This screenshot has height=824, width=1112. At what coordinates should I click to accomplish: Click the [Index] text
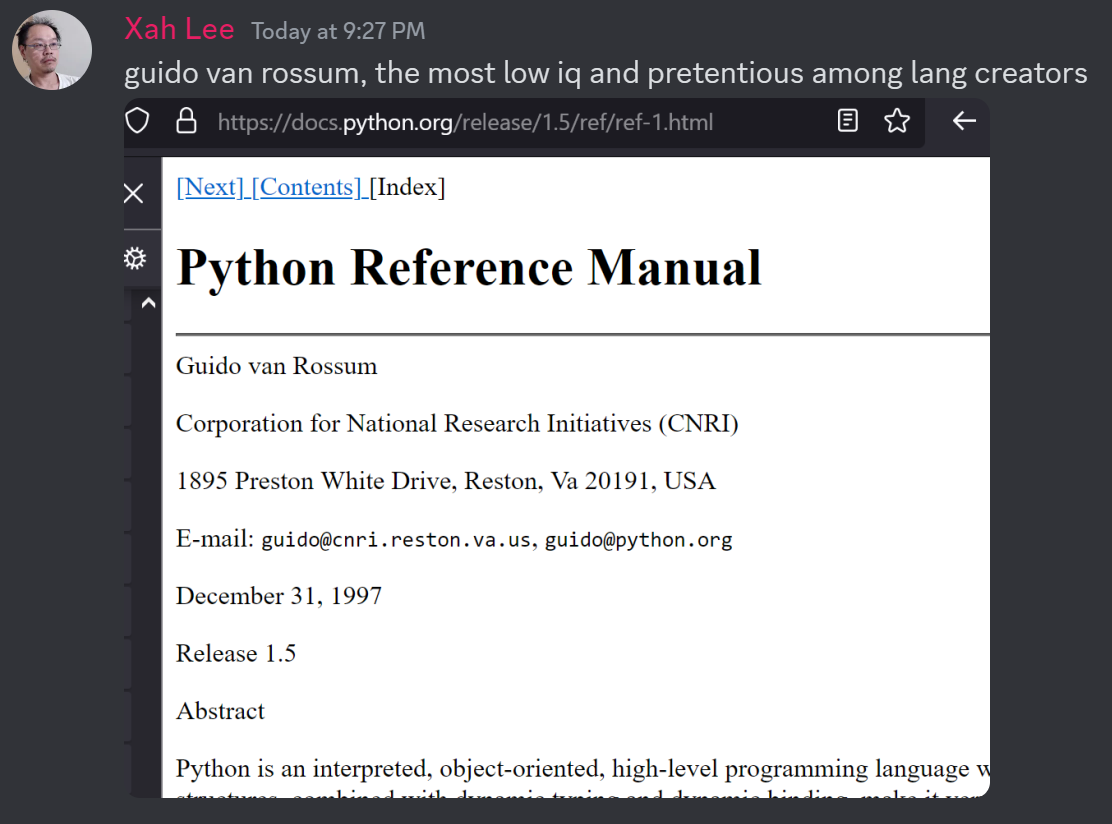tap(407, 187)
